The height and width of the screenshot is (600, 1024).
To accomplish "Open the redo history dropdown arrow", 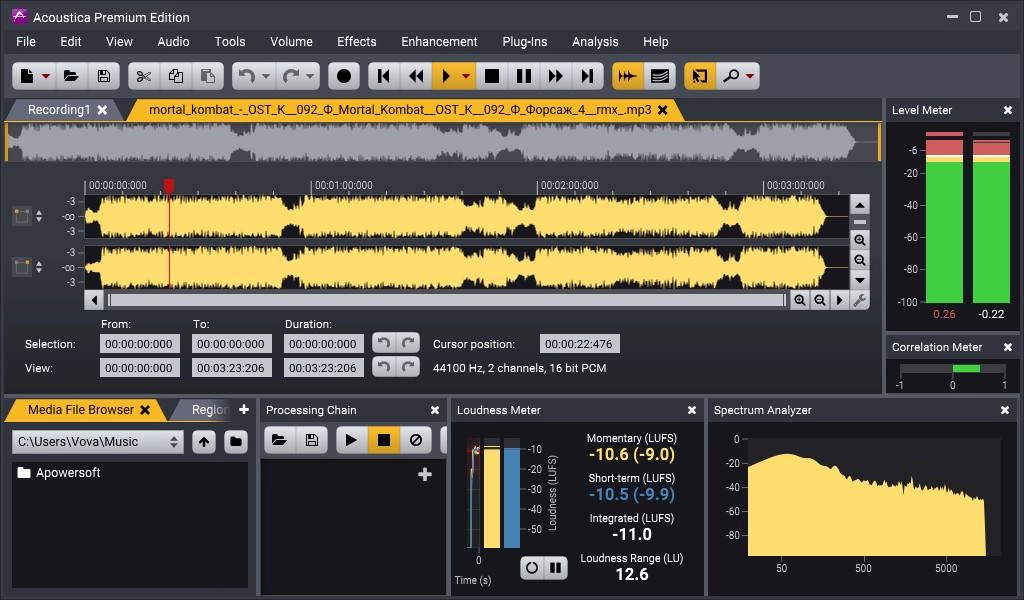I will (310, 76).
